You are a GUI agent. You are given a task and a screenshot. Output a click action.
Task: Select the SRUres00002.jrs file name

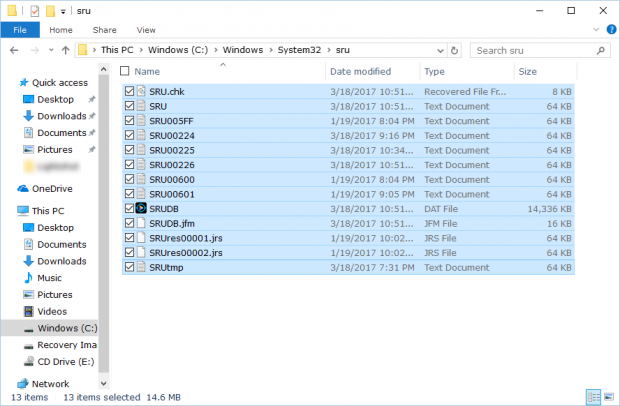(x=186, y=253)
